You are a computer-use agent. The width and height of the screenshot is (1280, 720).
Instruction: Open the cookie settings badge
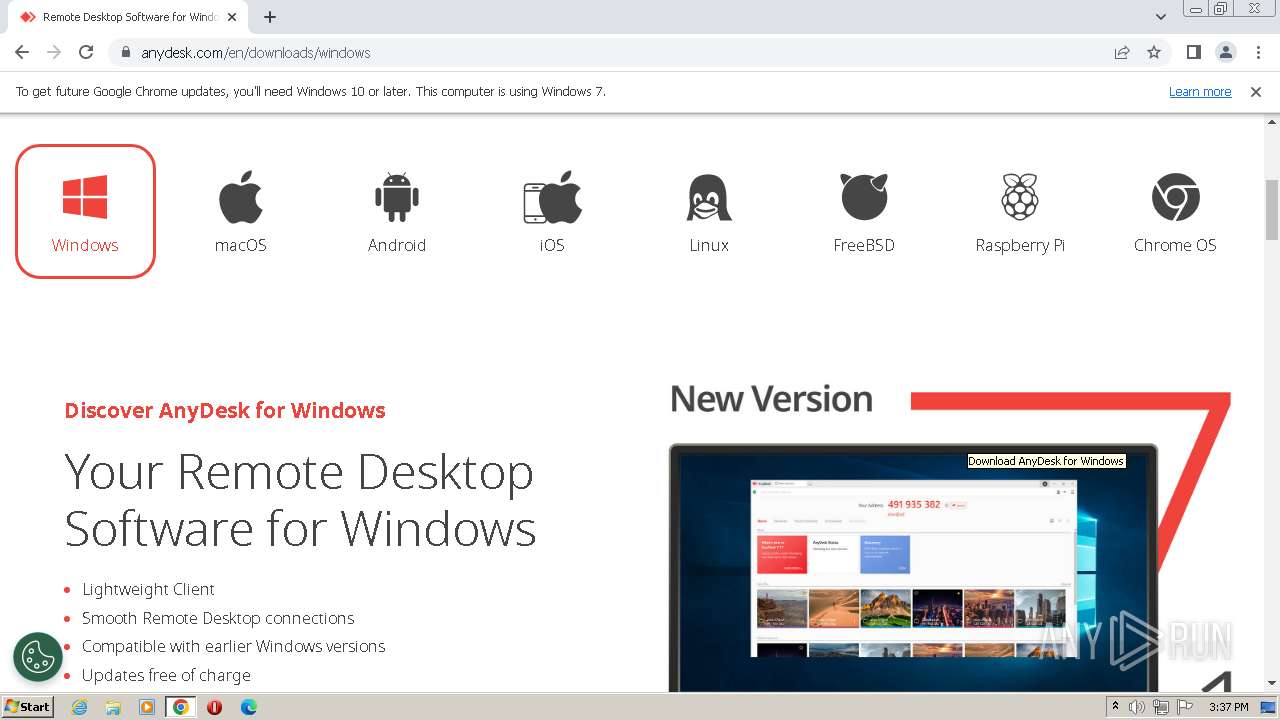click(38, 657)
